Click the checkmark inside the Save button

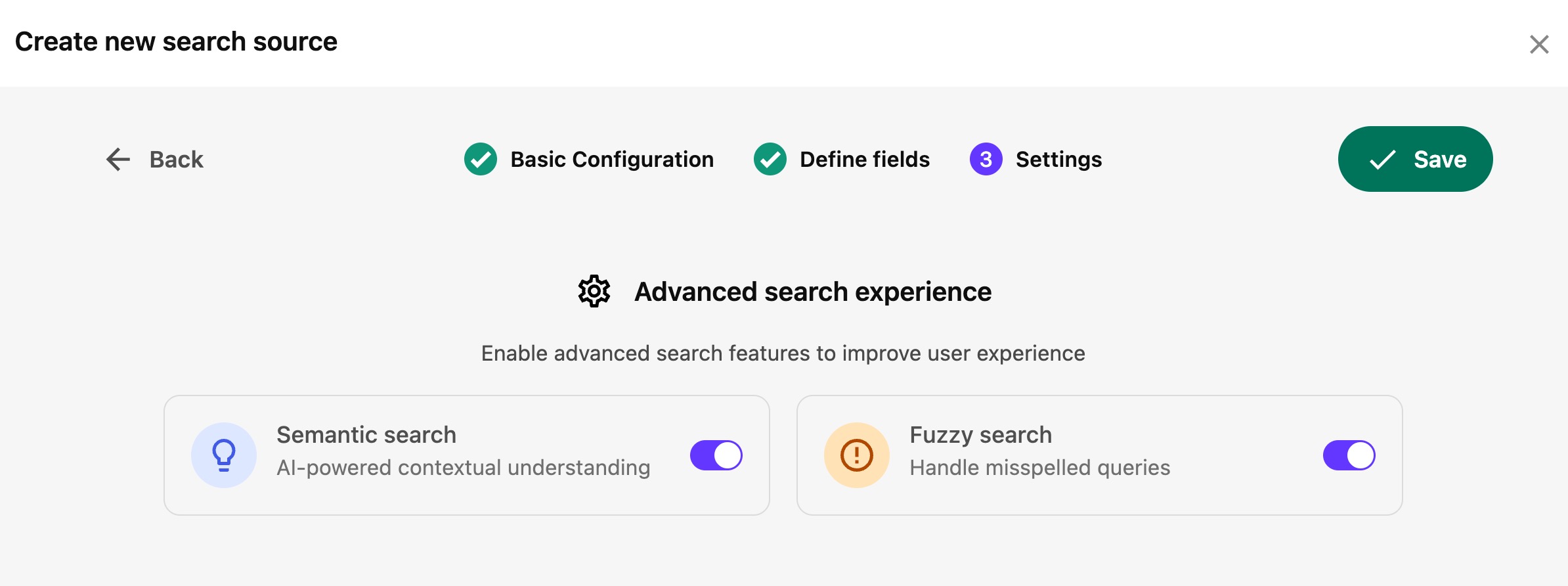[x=1384, y=159]
